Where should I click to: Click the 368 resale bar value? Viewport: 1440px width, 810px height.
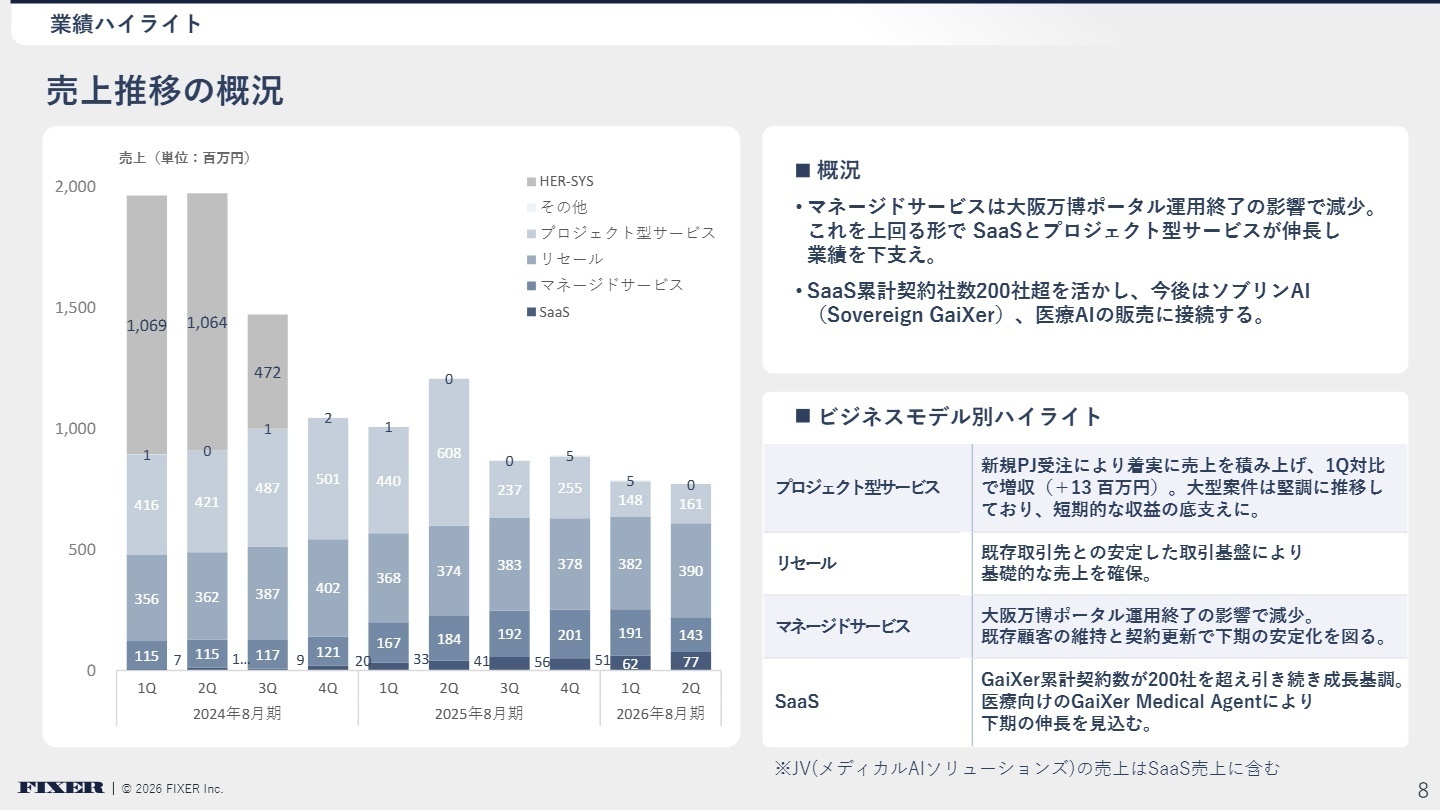click(x=388, y=579)
